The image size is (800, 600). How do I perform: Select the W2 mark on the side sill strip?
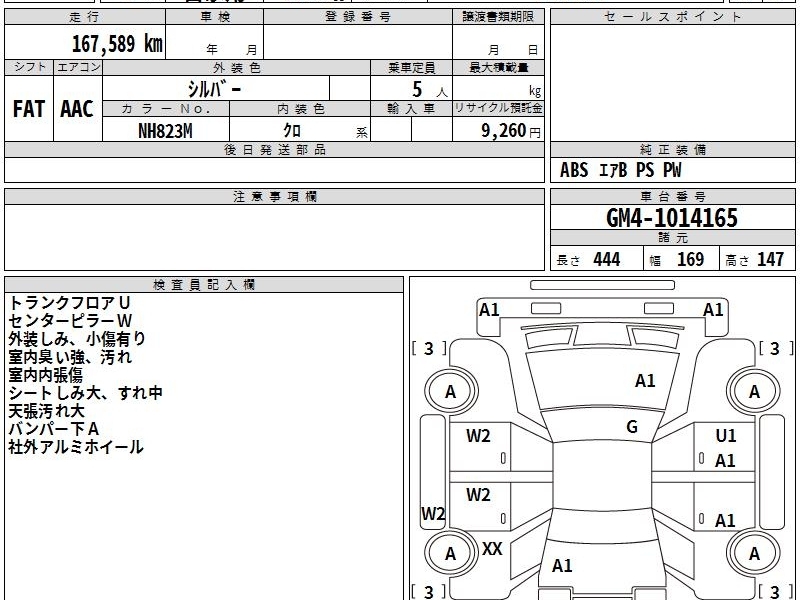pos(433,513)
